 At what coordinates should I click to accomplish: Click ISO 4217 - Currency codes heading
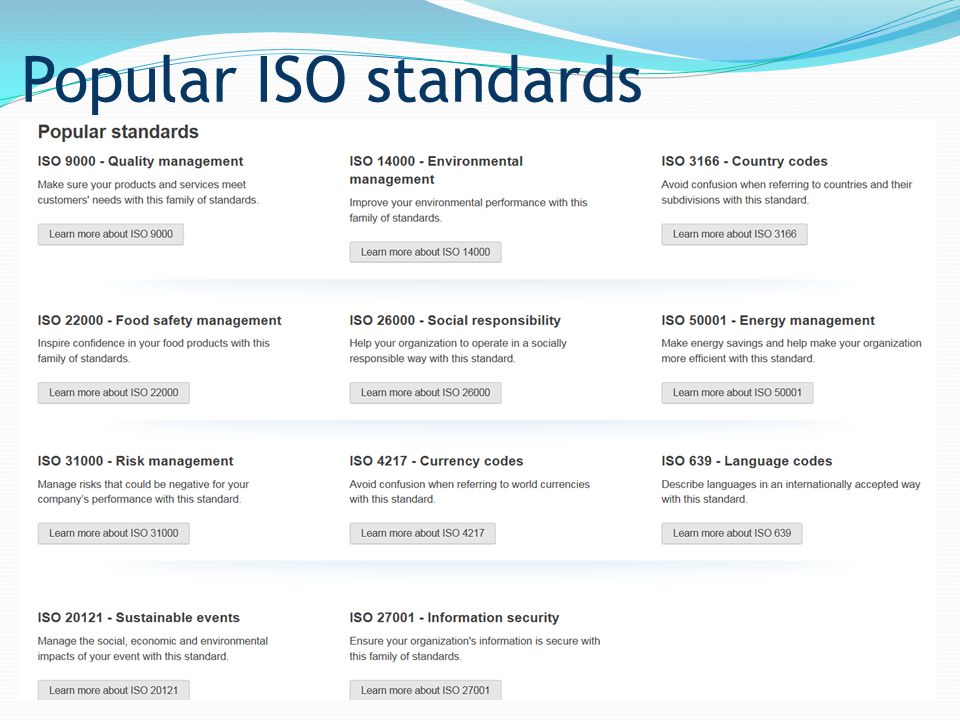pyautogui.click(x=437, y=461)
